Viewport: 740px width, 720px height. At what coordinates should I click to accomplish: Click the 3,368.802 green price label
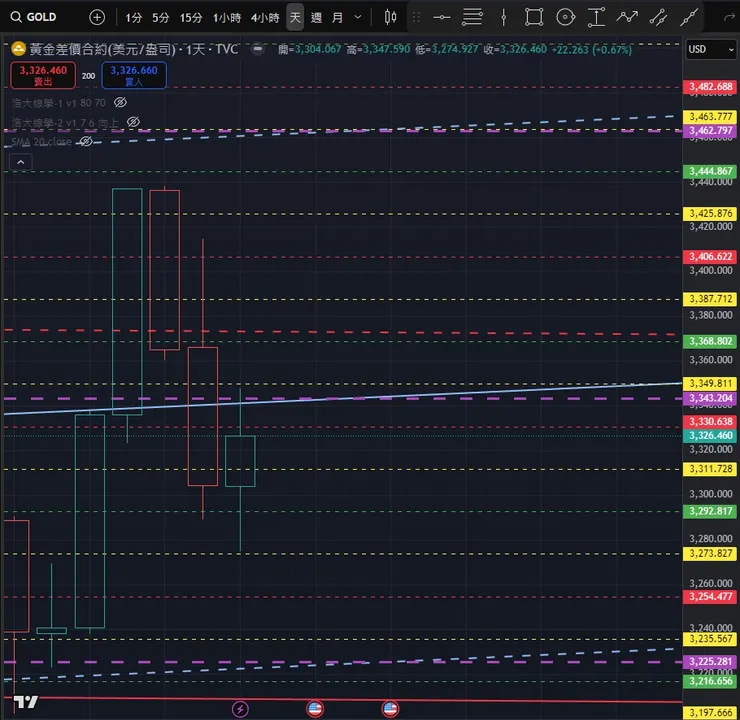710,341
